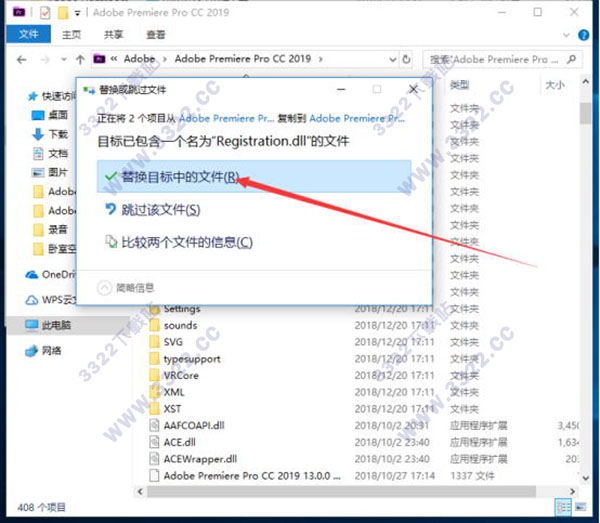Click horizontal scrollbar right arrow

coord(572,492)
